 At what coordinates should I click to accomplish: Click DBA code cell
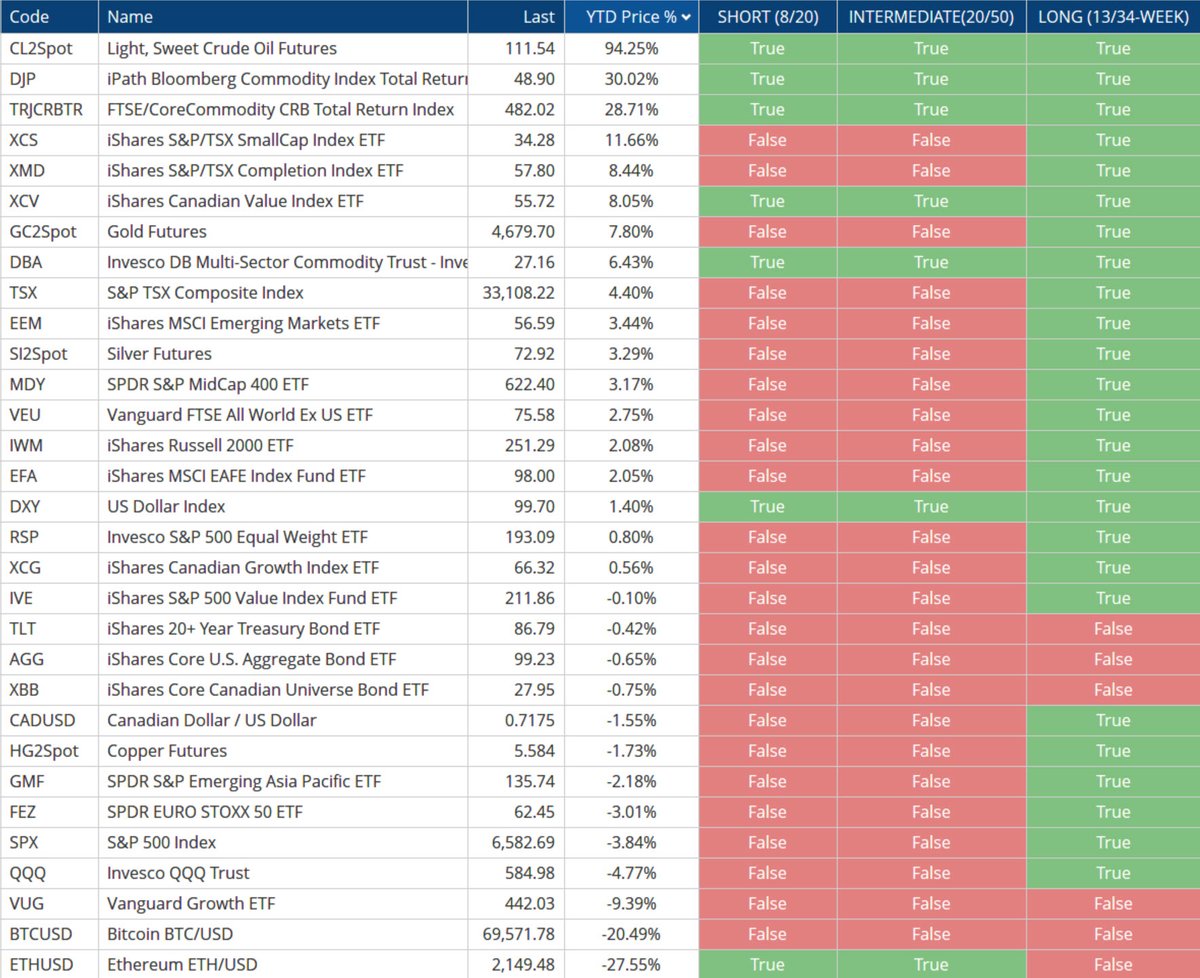pyautogui.click(x=49, y=262)
